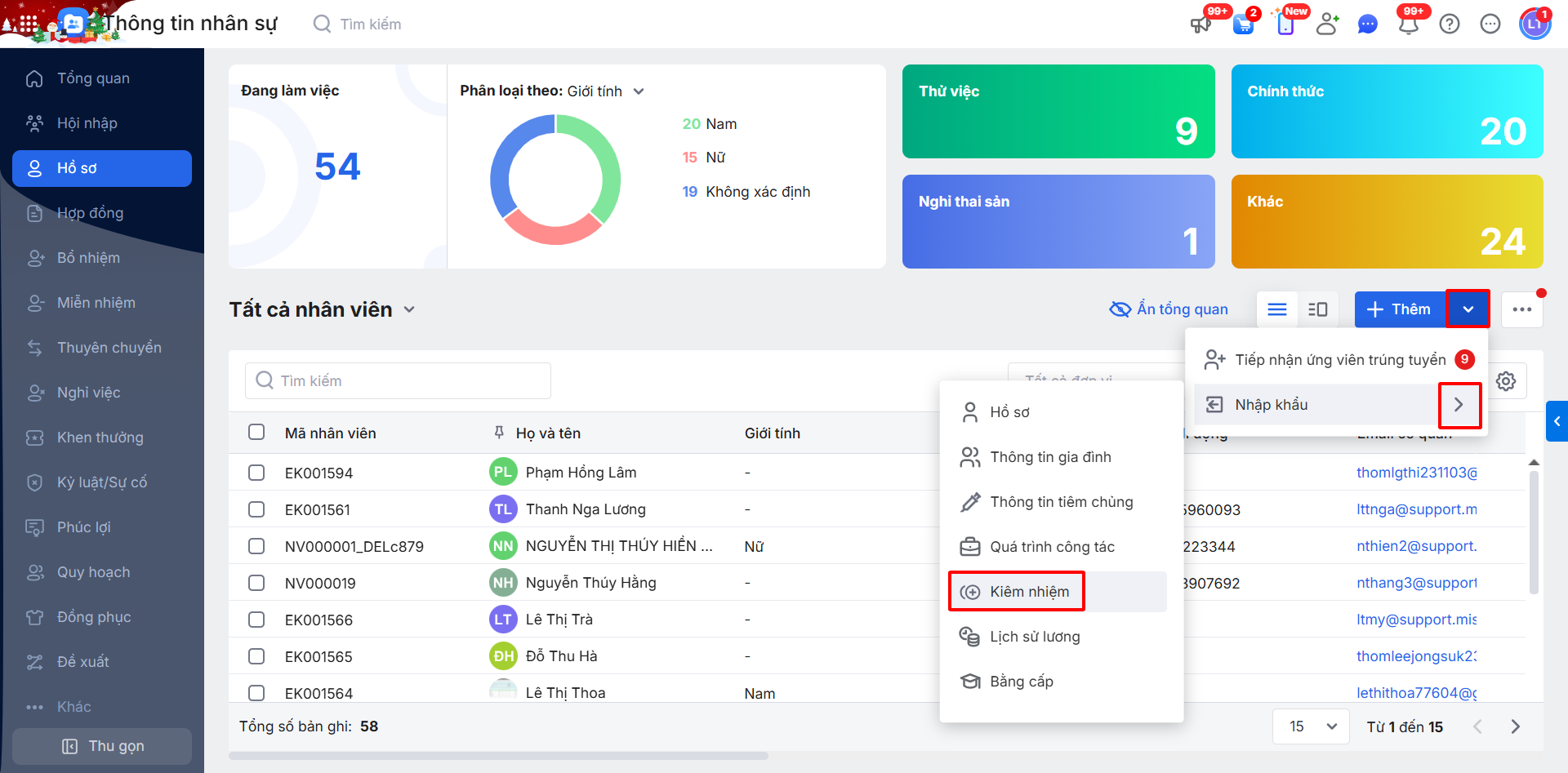
Task: Switch to list view icon
Action: pyautogui.click(x=1276, y=309)
